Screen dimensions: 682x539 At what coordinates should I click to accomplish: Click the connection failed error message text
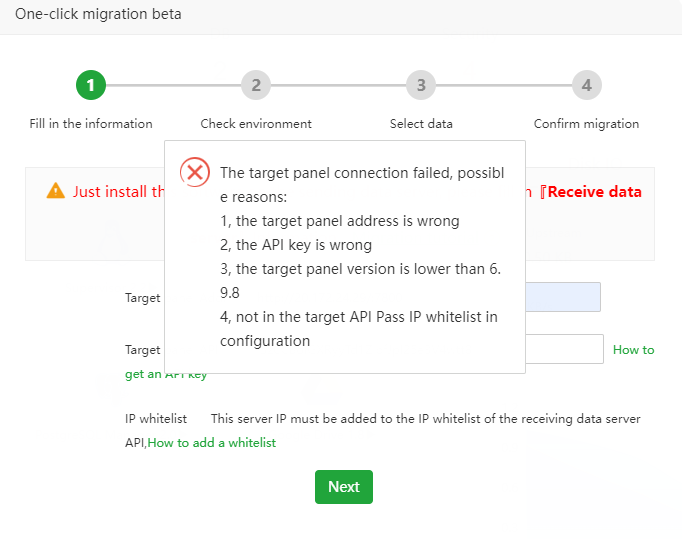[360, 257]
